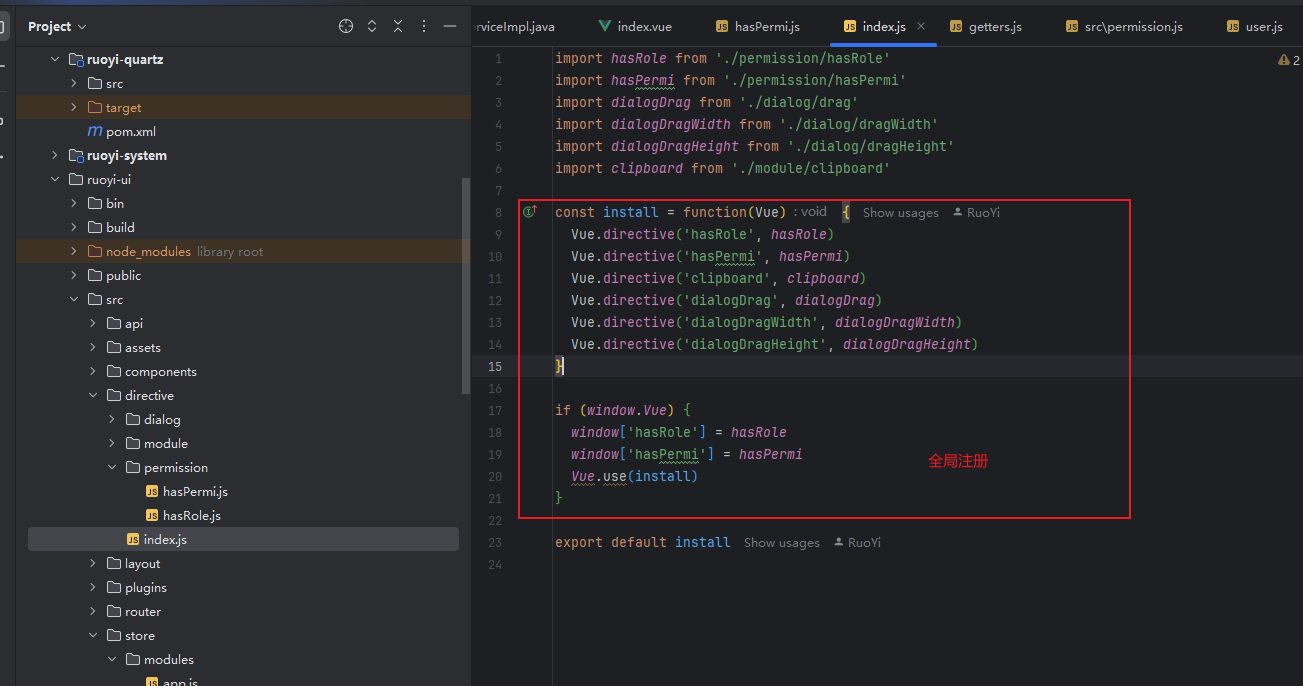Switch to the src\permission.js tab

(1123, 26)
